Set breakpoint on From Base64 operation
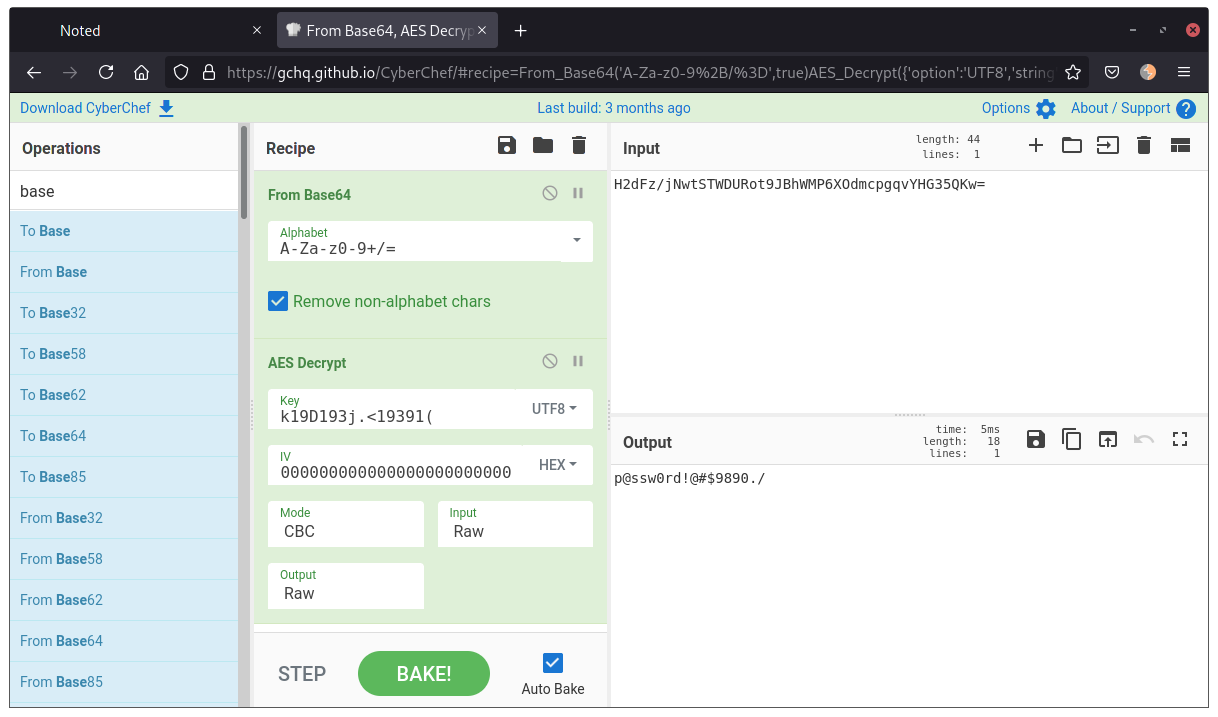Viewport: 1218px width, 717px height. pos(578,193)
